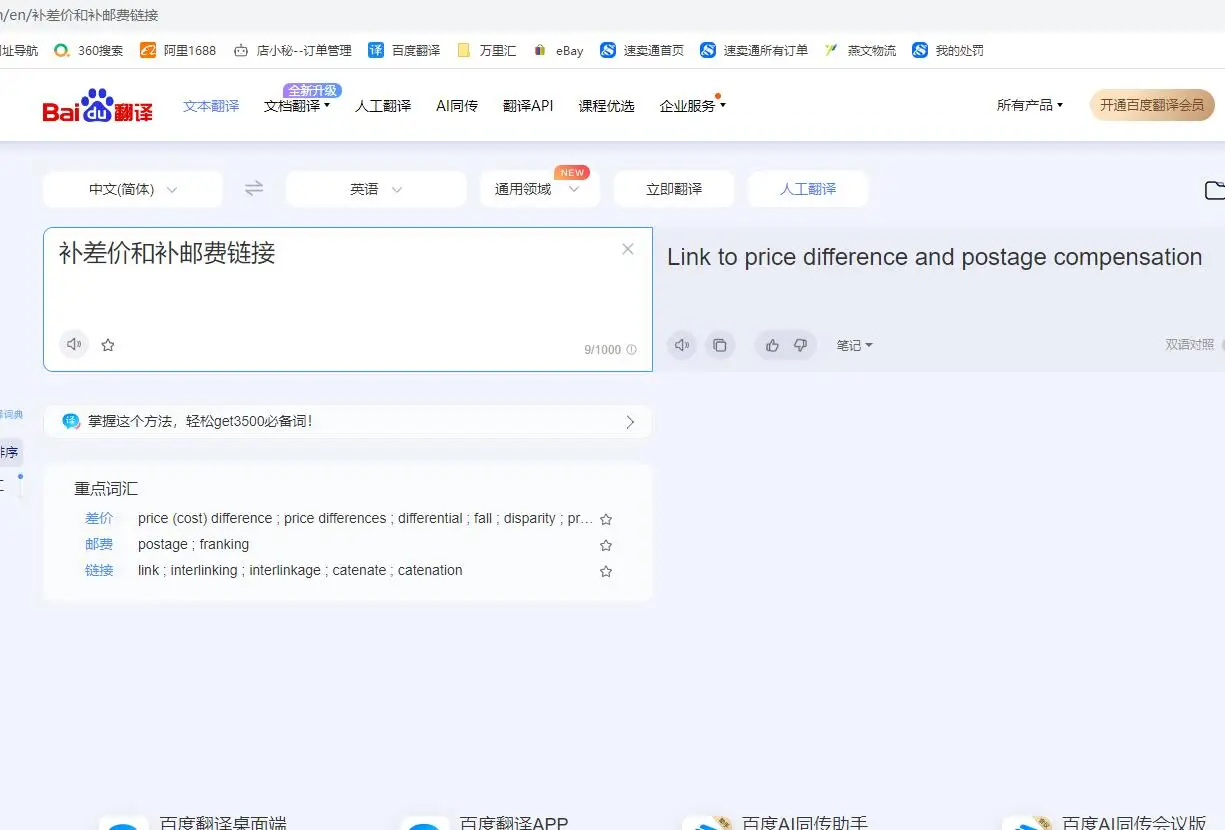
Task: Star the 差价 vocabulary entry
Action: point(606,519)
